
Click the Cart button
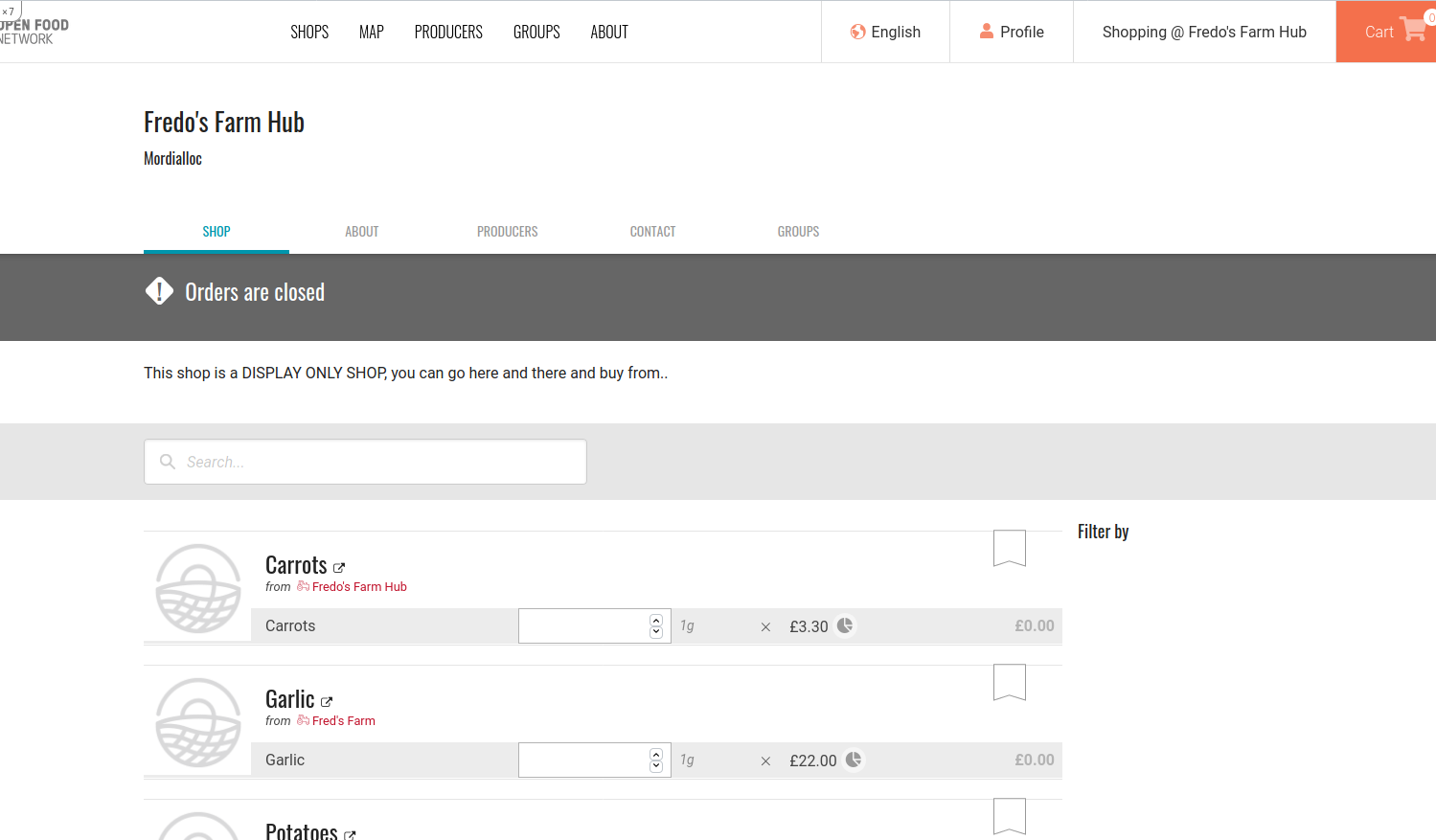tap(1386, 32)
